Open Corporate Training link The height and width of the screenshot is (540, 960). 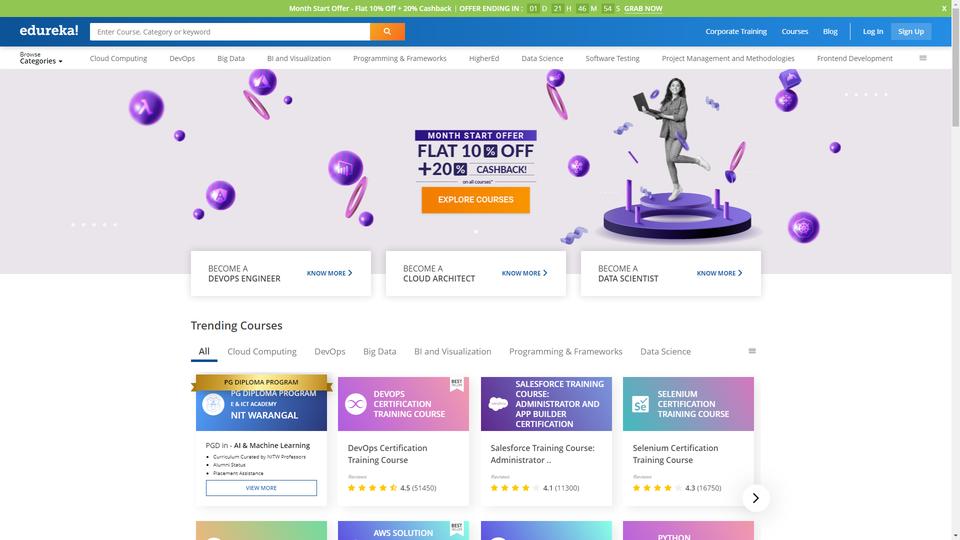736,31
